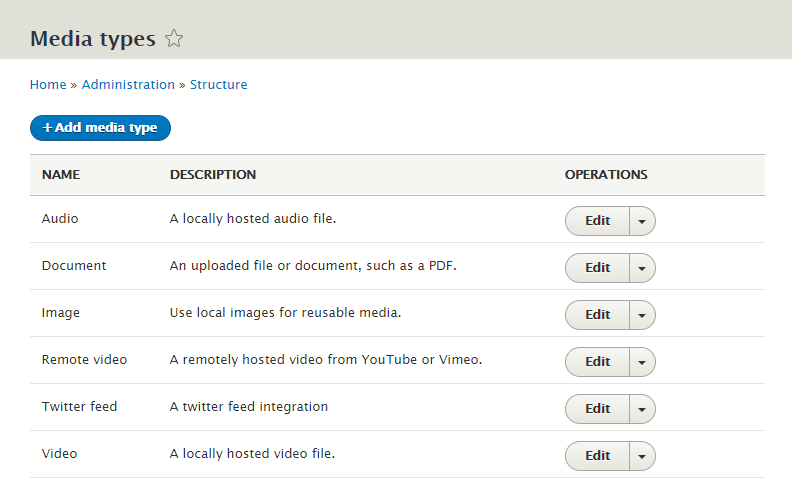Click the OPERATIONS column header

[606, 175]
